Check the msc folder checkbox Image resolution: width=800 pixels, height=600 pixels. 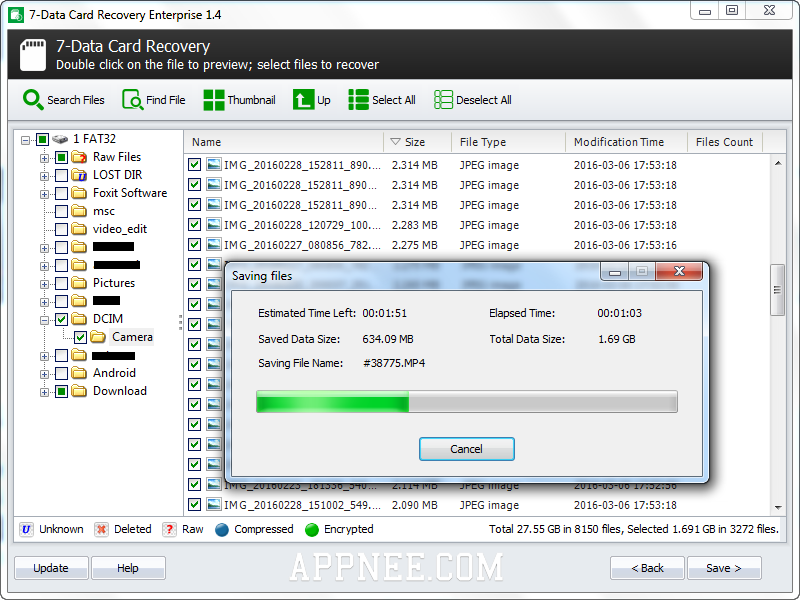click(61, 211)
